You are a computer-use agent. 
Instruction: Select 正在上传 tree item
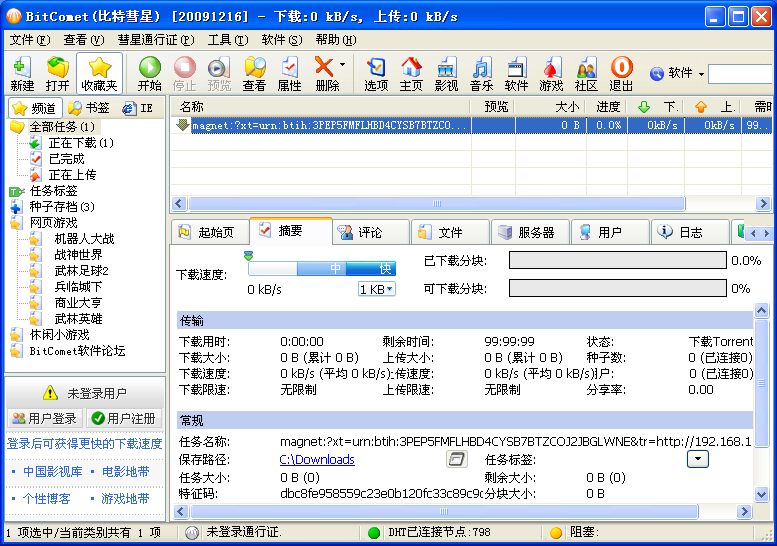[x=72, y=175]
